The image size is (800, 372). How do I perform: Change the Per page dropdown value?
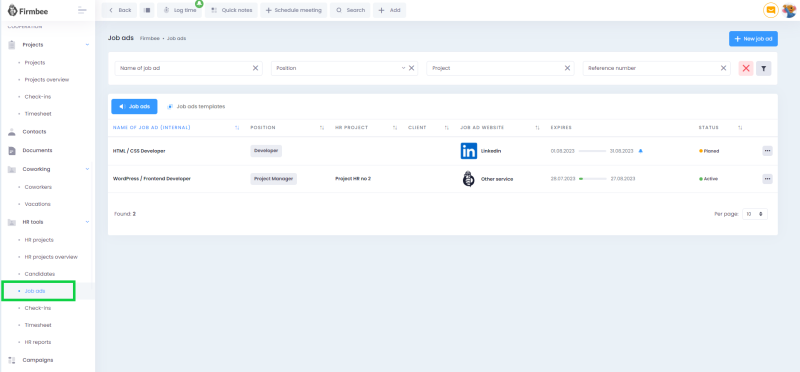755,214
